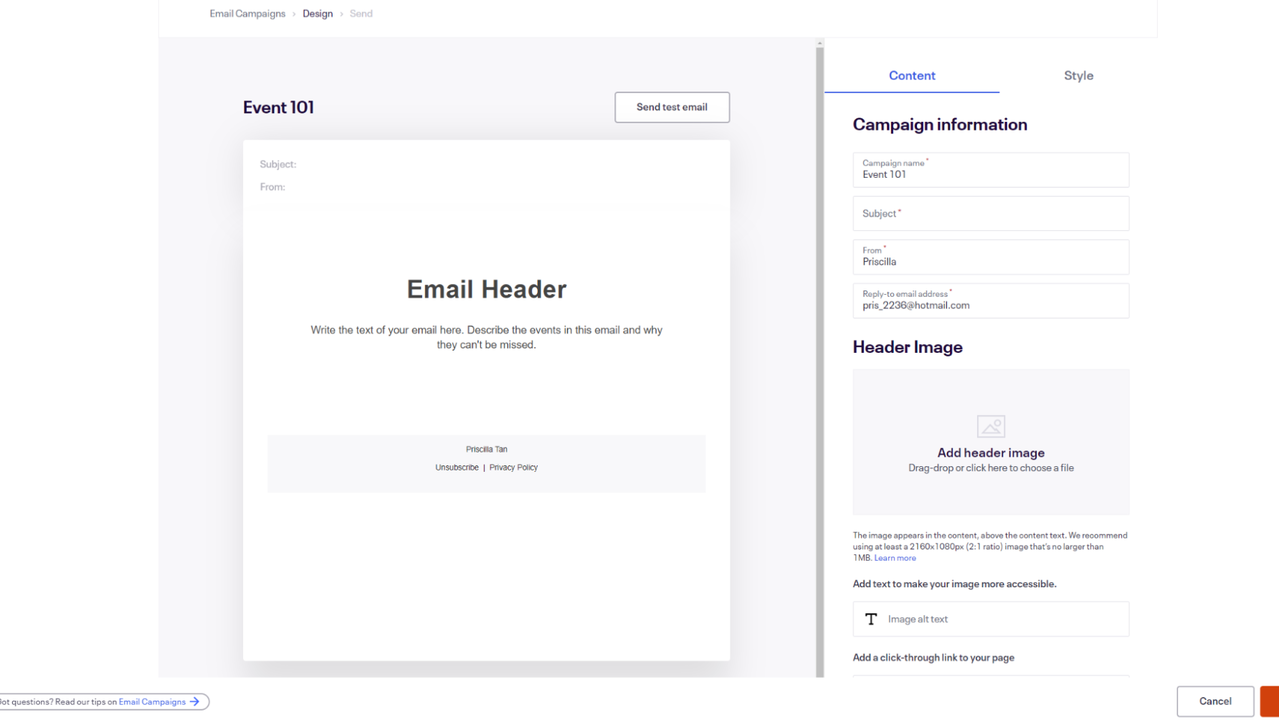Go to the Send breadcrumb step
Screen dimensions: 1279x720
361,14
